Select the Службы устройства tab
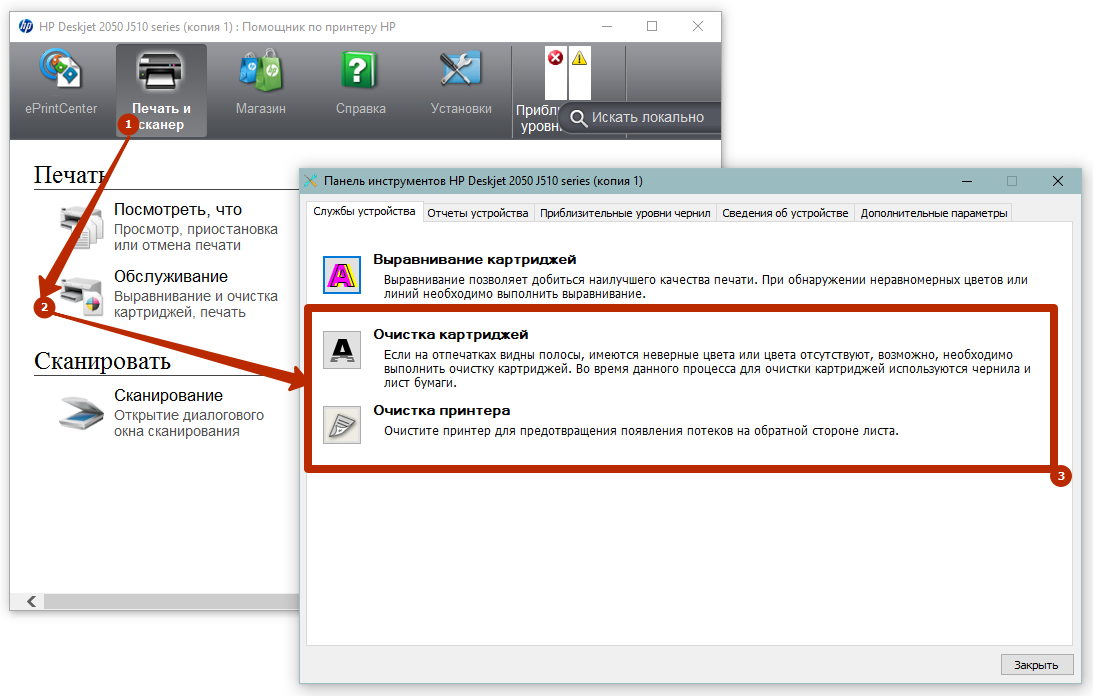 (x=364, y=212)
